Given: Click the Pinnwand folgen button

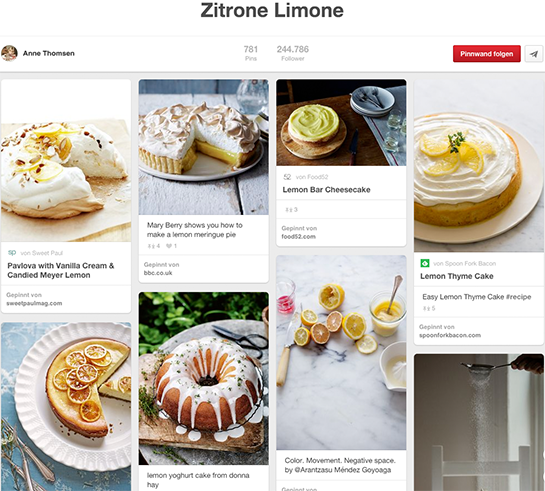Looking at the screenshot, I should pos(487,54).
